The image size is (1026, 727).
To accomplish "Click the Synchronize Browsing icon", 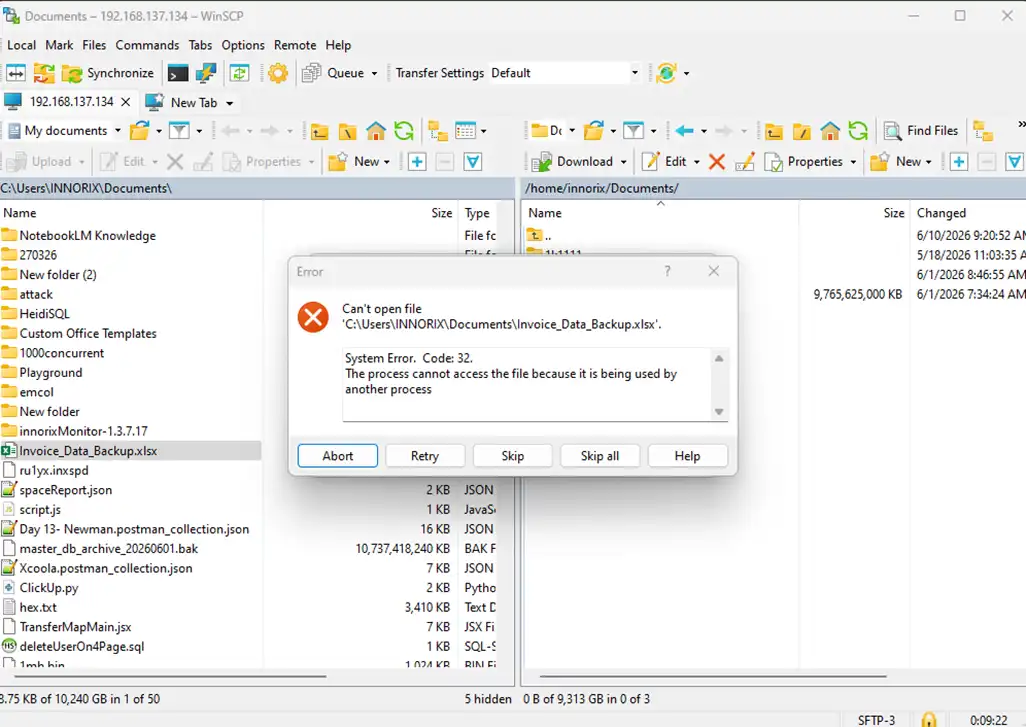I will [44, 73].
